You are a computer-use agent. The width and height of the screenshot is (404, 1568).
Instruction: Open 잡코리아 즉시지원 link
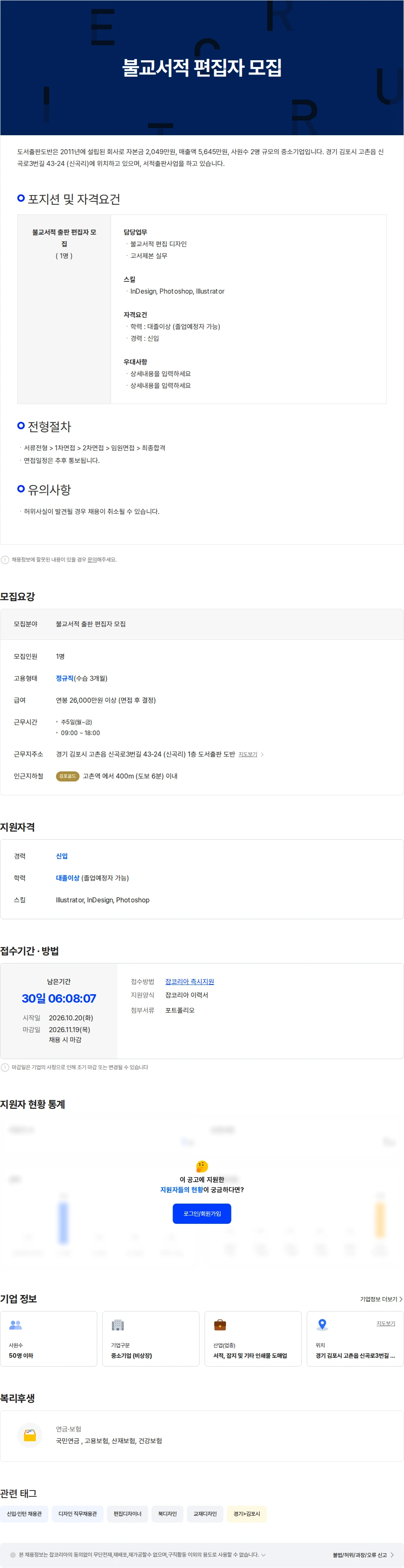point(189,982)
